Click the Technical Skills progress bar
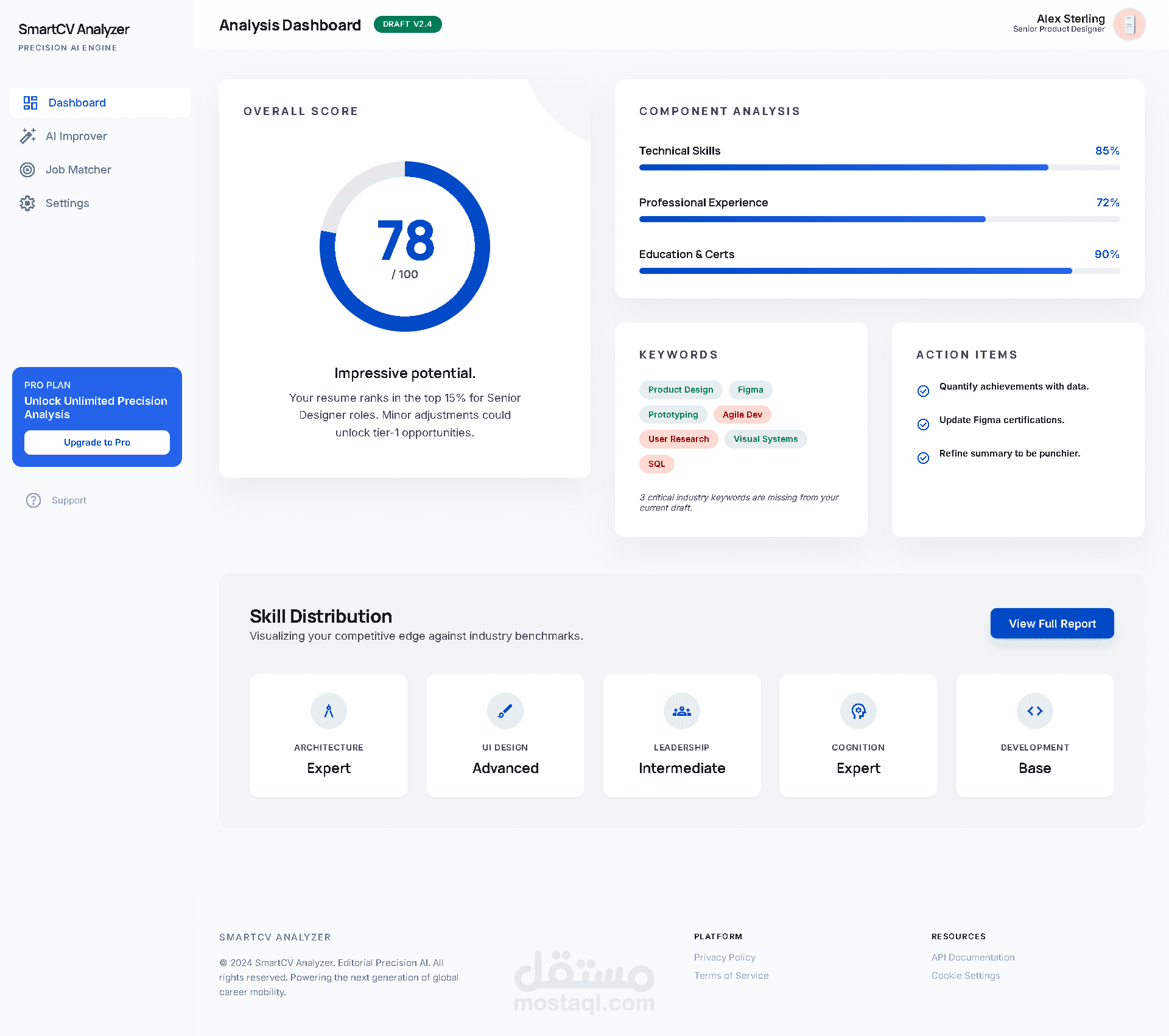This screenshot has height=1036, width=1169. [x=879, y=167]
